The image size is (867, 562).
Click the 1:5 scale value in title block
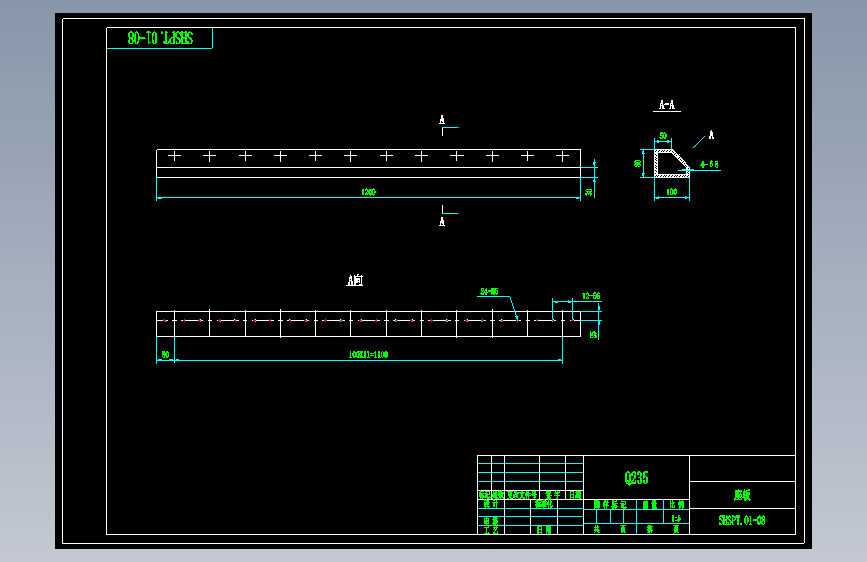(676, 519)
